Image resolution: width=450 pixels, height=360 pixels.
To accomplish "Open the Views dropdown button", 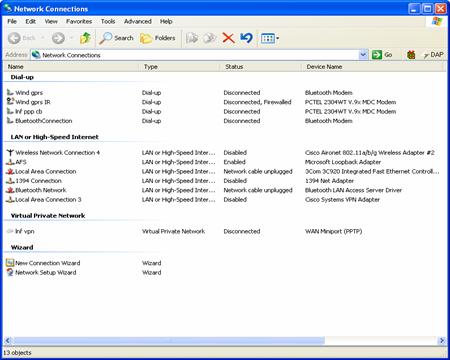I will [270, 38].
